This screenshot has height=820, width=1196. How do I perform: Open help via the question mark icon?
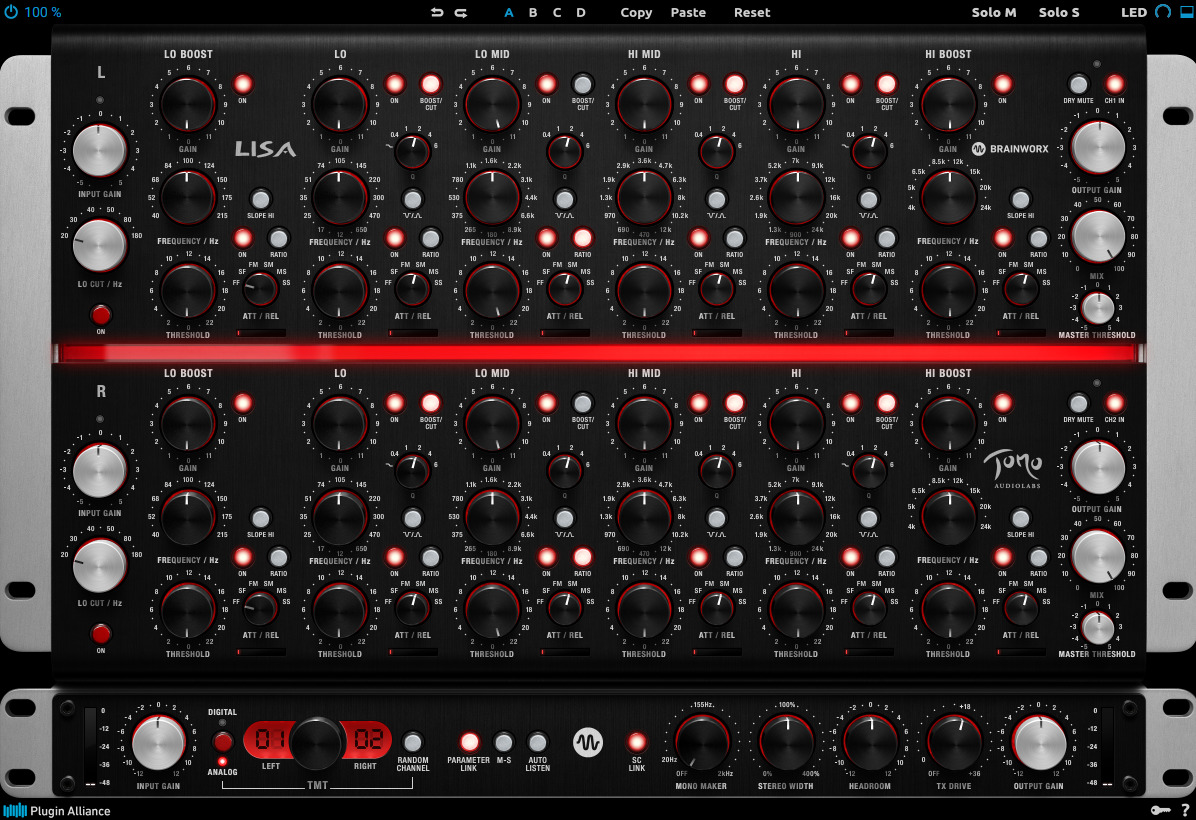[1184, 810]
